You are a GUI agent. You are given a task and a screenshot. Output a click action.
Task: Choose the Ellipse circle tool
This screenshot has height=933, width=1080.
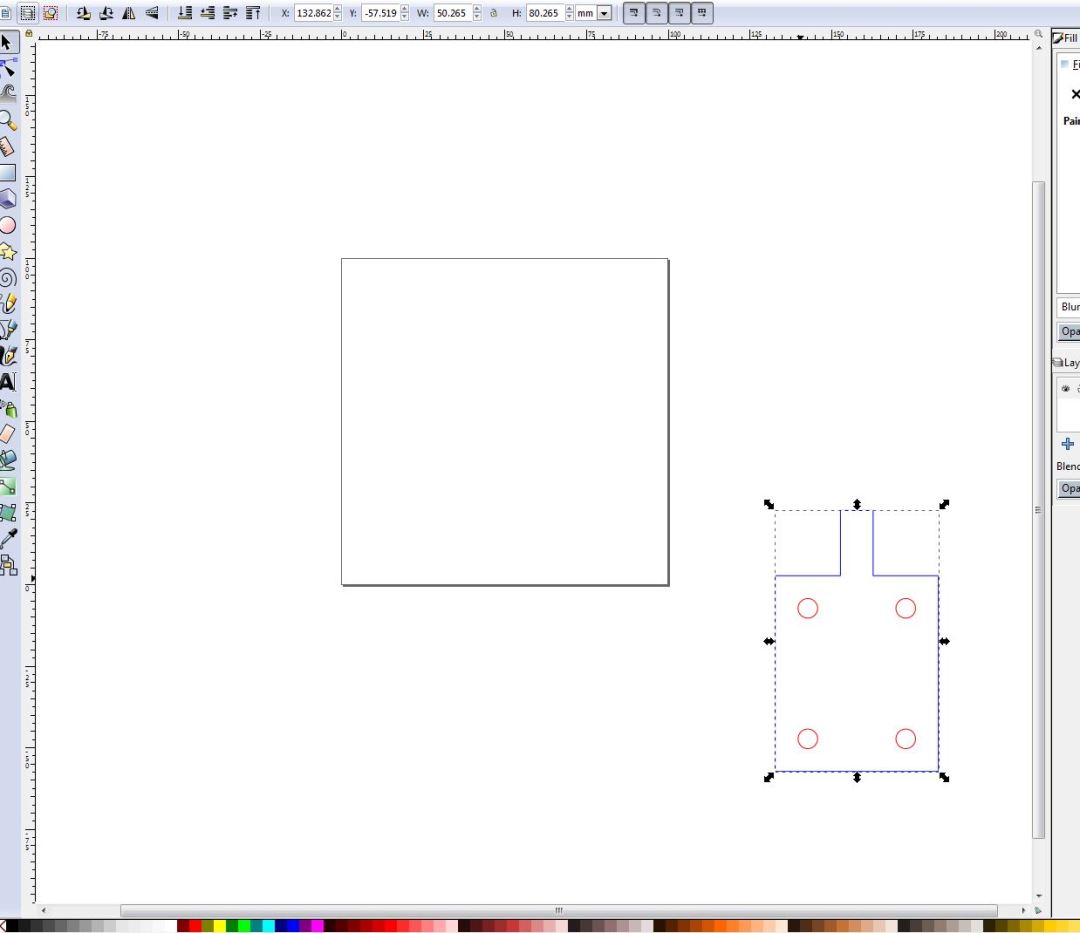pyautogui.click(x=8, y=225)
